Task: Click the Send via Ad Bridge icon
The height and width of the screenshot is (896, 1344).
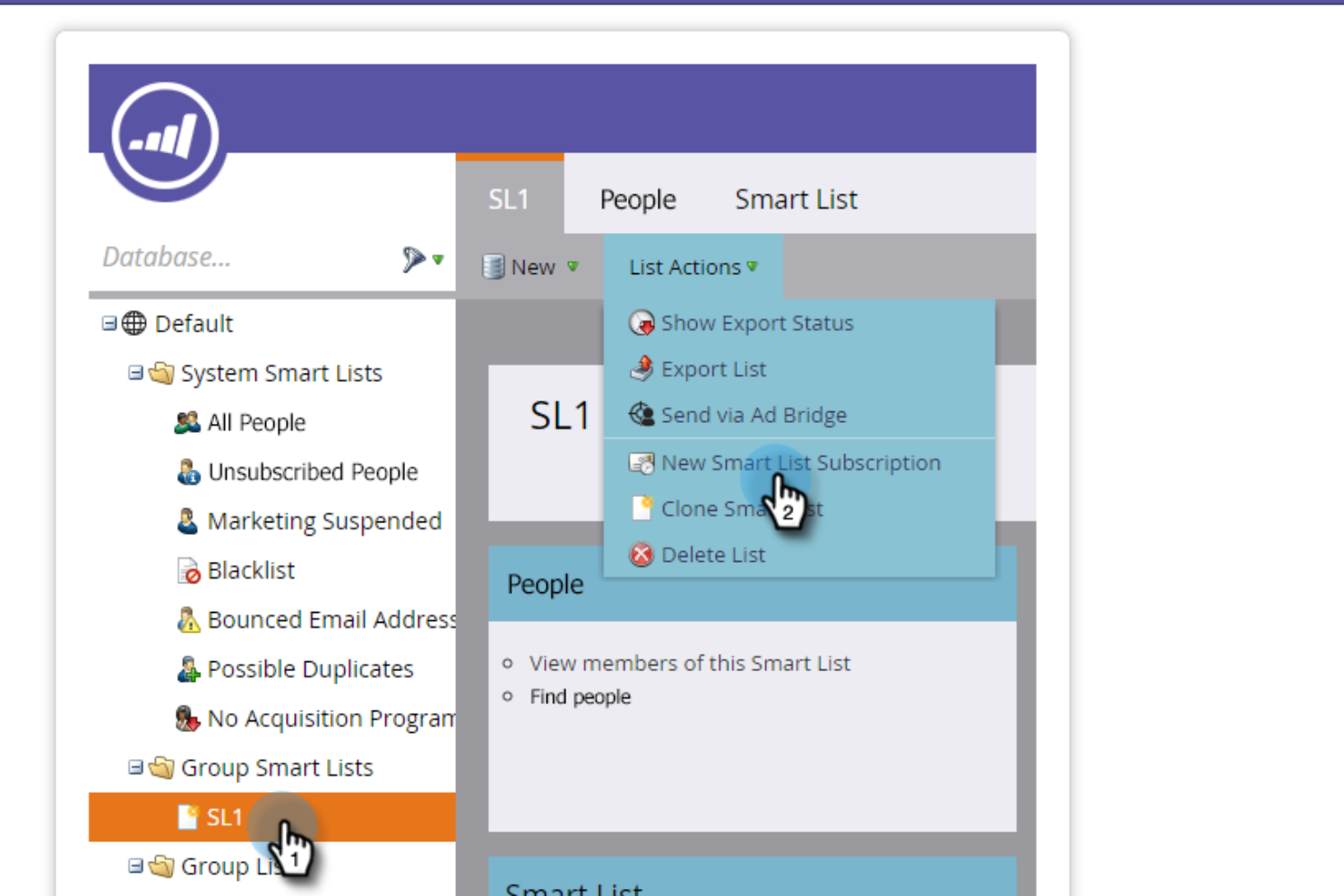Action: 642,415
